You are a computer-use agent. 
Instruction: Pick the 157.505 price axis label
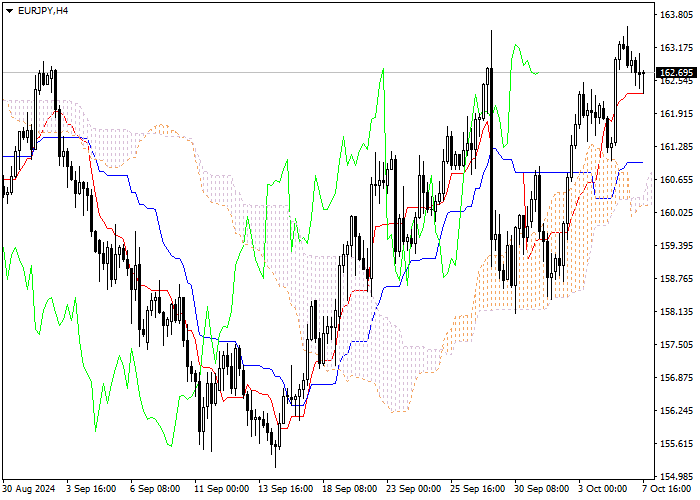676,345
